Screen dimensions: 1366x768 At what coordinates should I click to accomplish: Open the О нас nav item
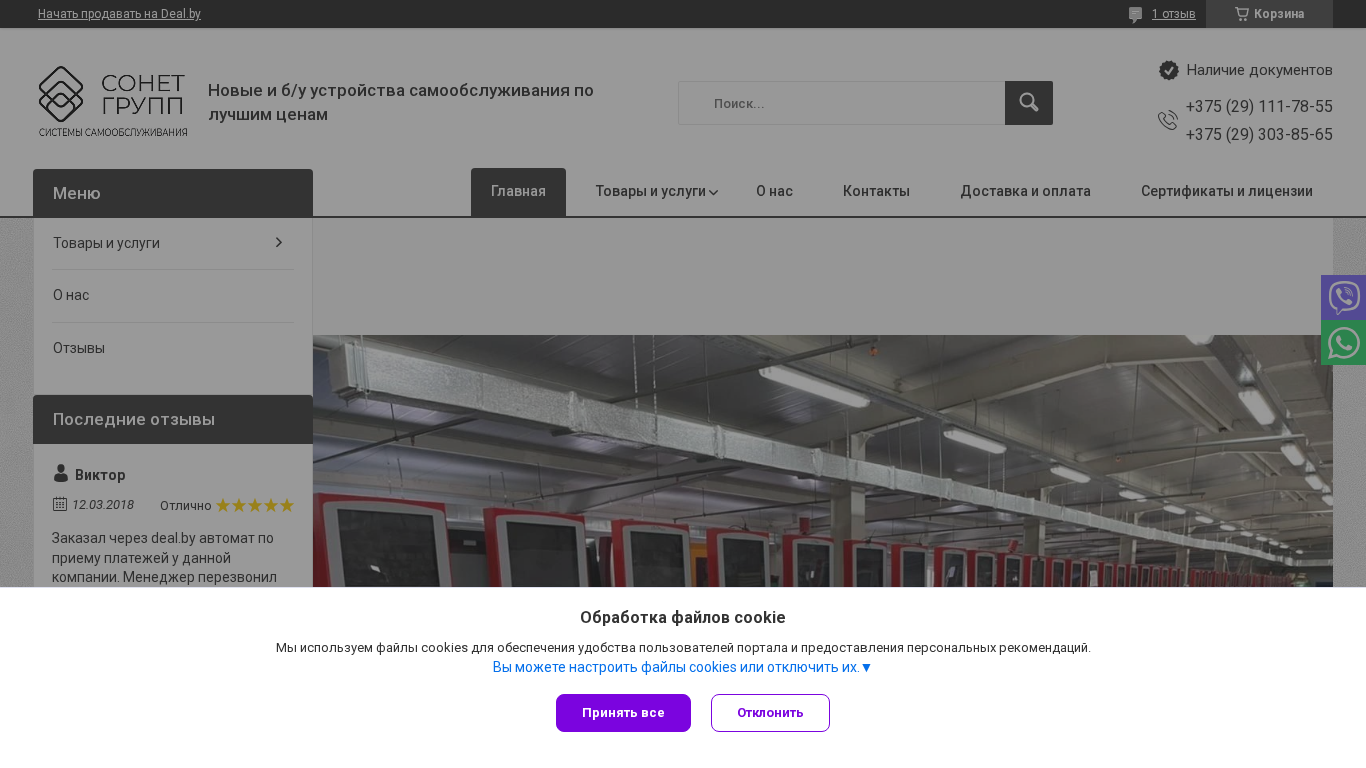click(x=774, y=191)
